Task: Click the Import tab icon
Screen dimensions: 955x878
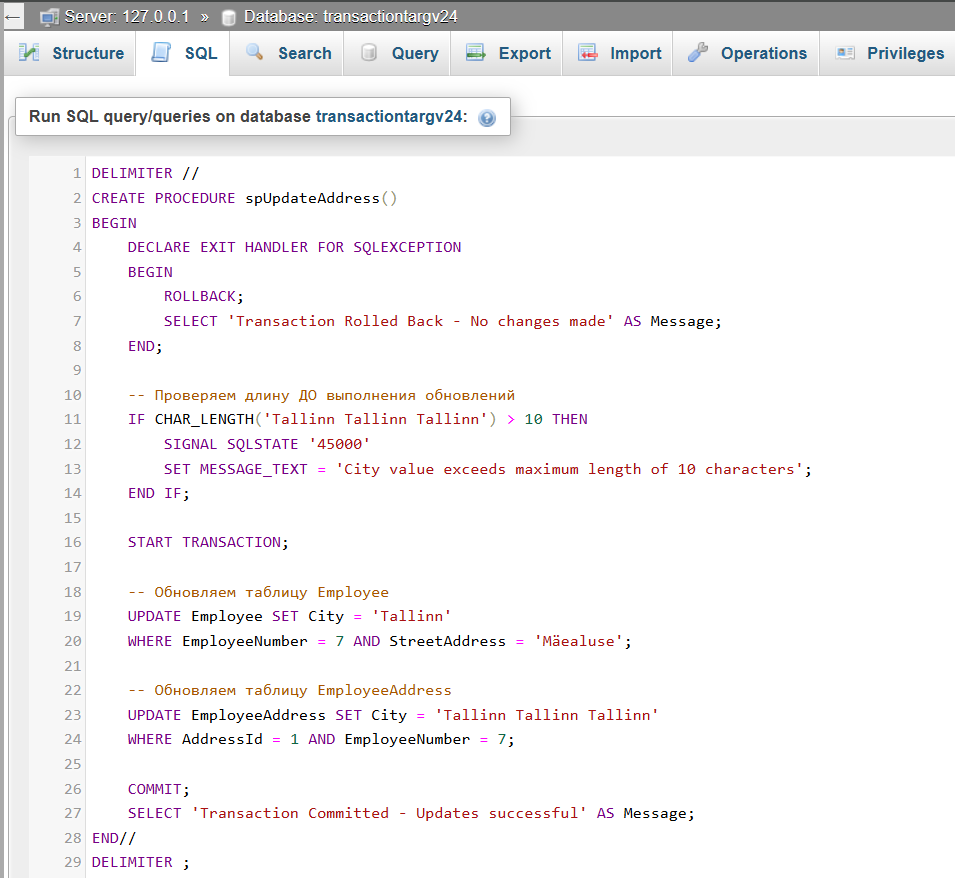Action: coord(588,53)
